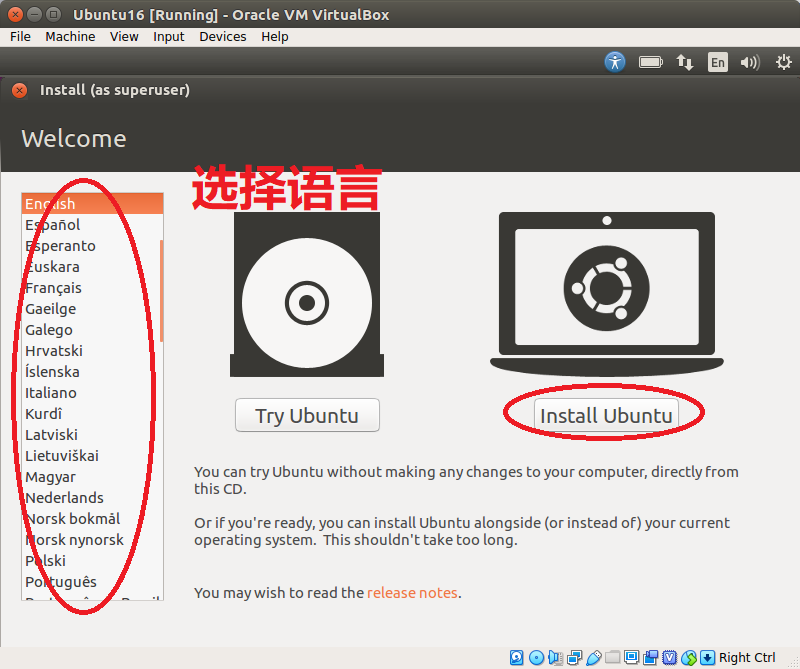Click the shared folders status icon
This screenshot has height=669, width=800.
click(612, 657)
